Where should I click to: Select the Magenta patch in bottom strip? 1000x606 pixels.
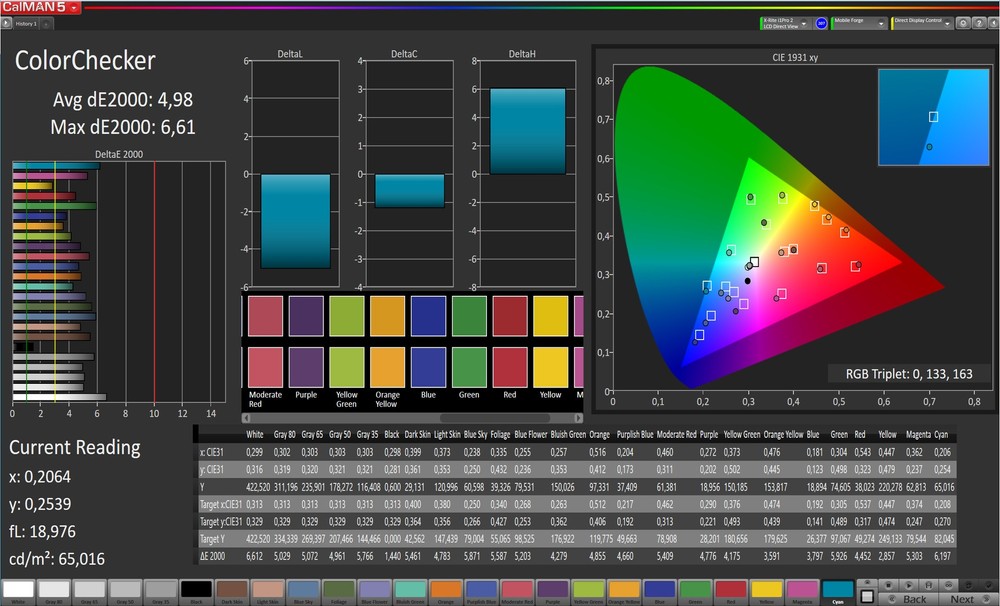[801, 591]
